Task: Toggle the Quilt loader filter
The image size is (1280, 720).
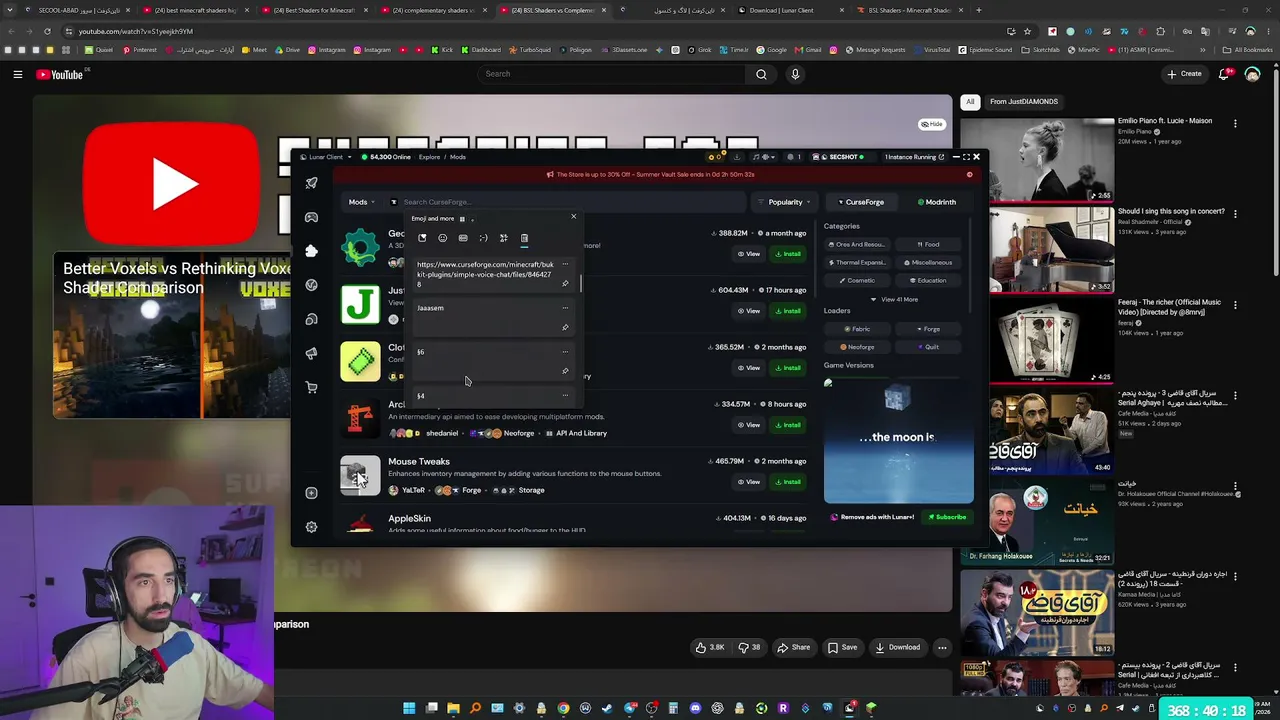Action: point(928,347)
